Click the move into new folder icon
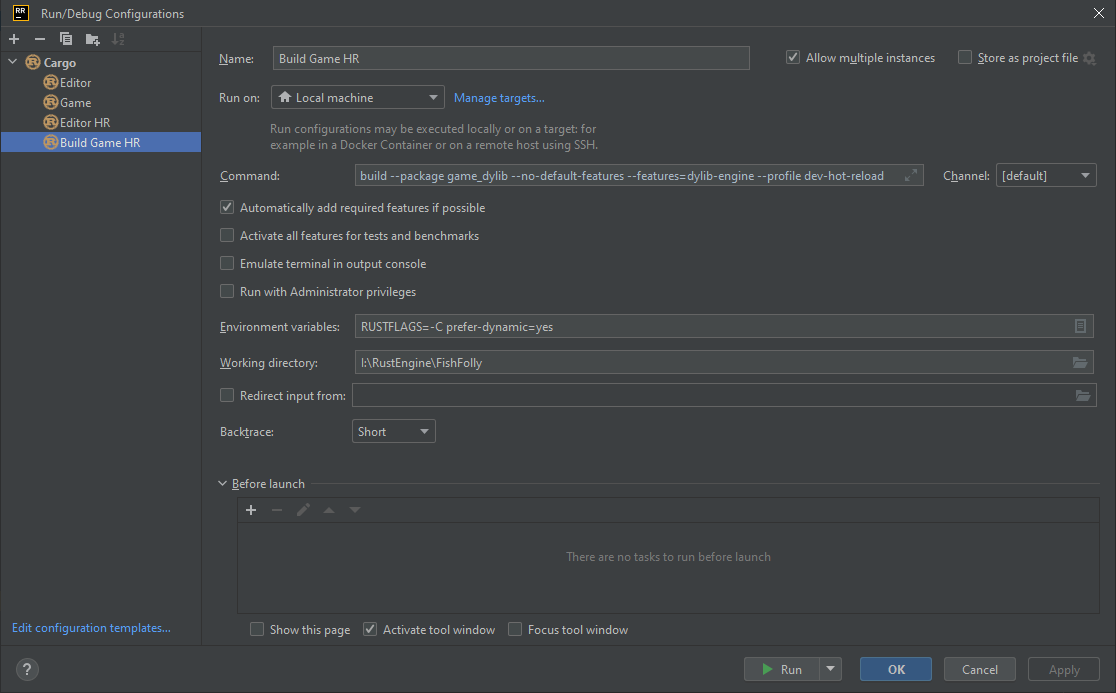This screenshot has width=1116, height=693. tap(92, 39)
